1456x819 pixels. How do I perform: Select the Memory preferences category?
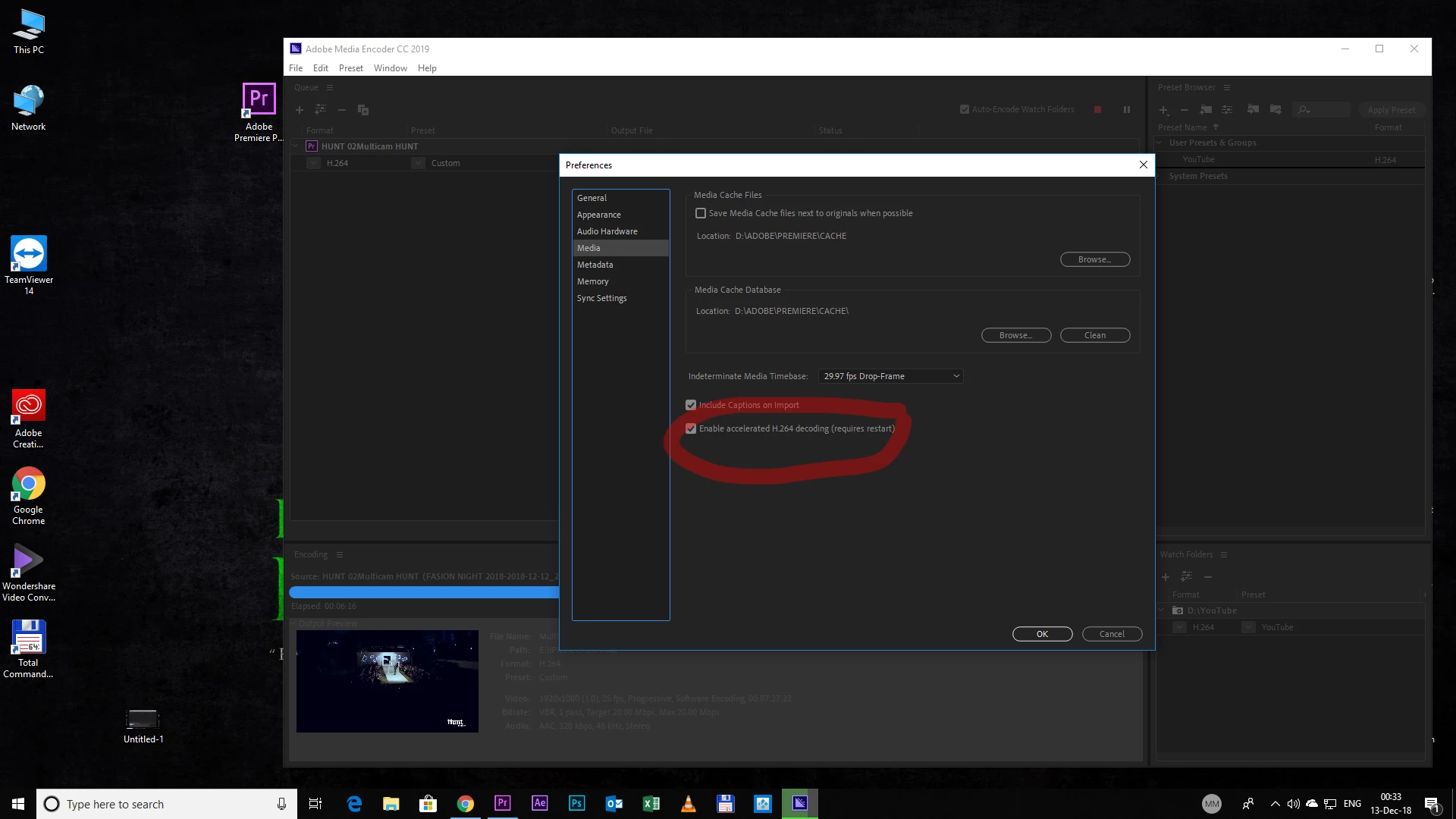pos(592,281)
